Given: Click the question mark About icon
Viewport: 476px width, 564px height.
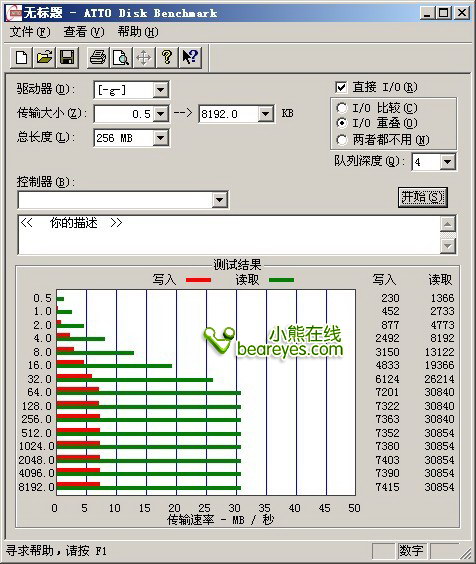Looking at the screenshot, I should 167,57.
